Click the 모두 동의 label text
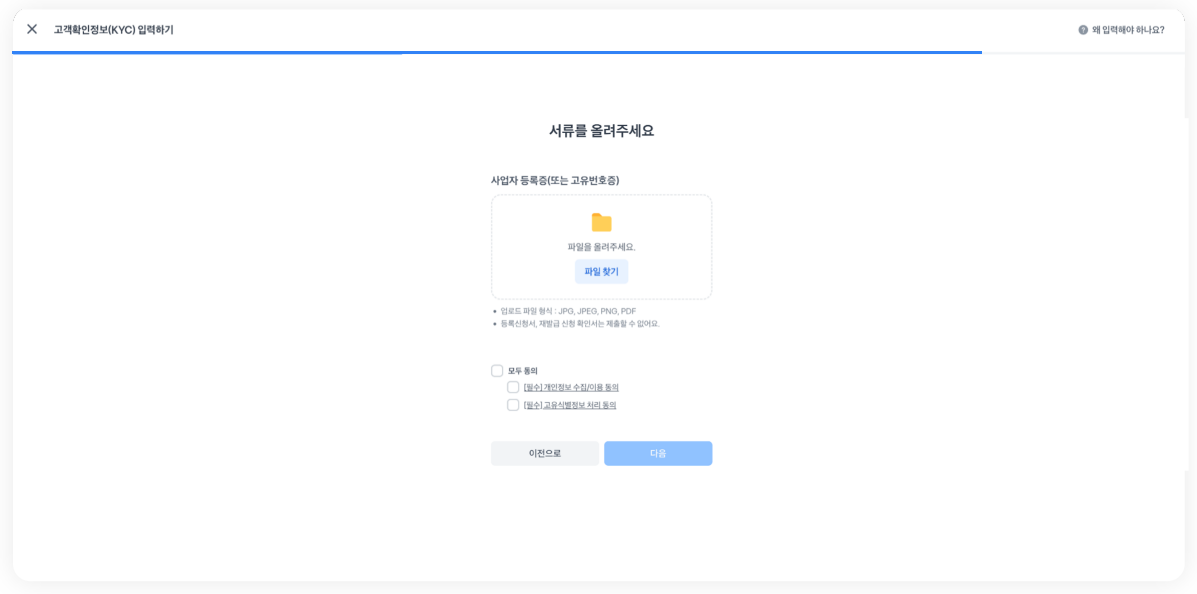Screen dimensions: 1197x594 [x=523, y=371]
